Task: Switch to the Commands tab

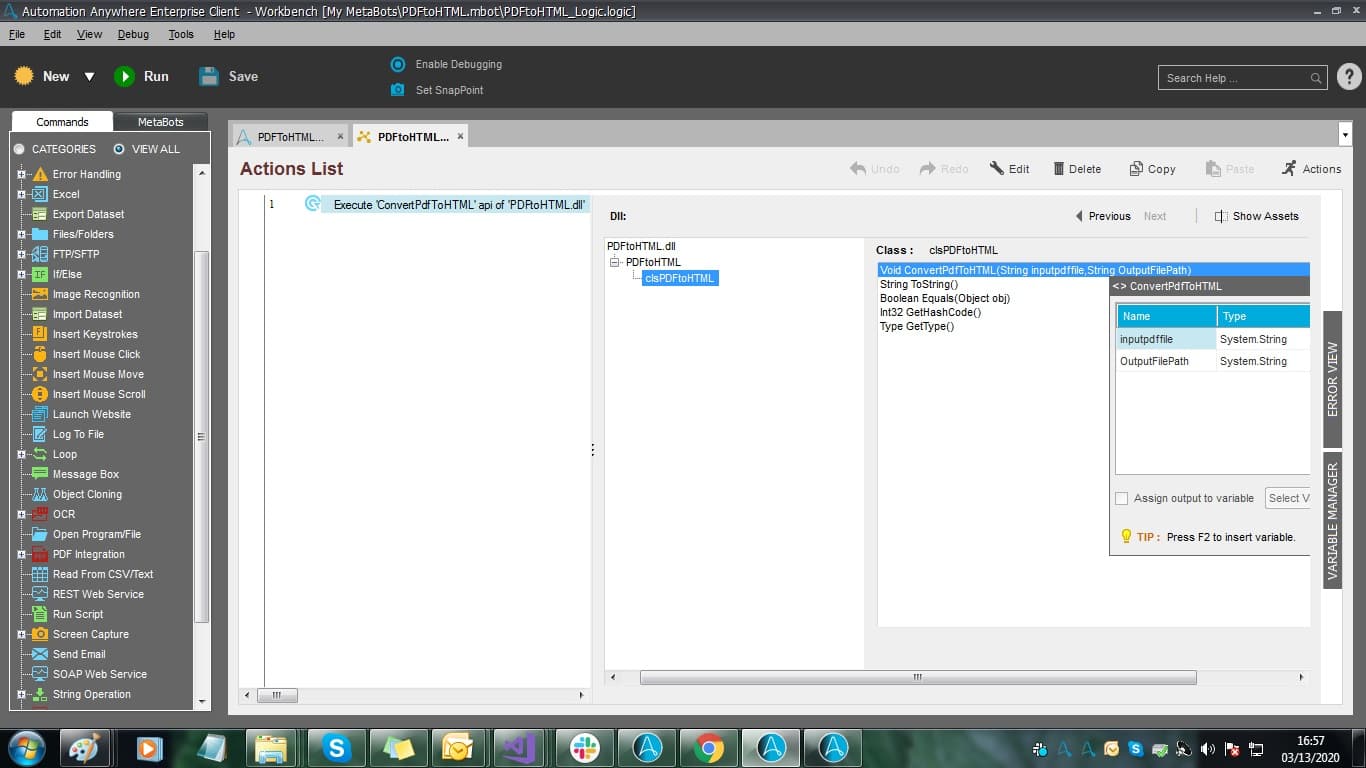Action: click(62, 122)
